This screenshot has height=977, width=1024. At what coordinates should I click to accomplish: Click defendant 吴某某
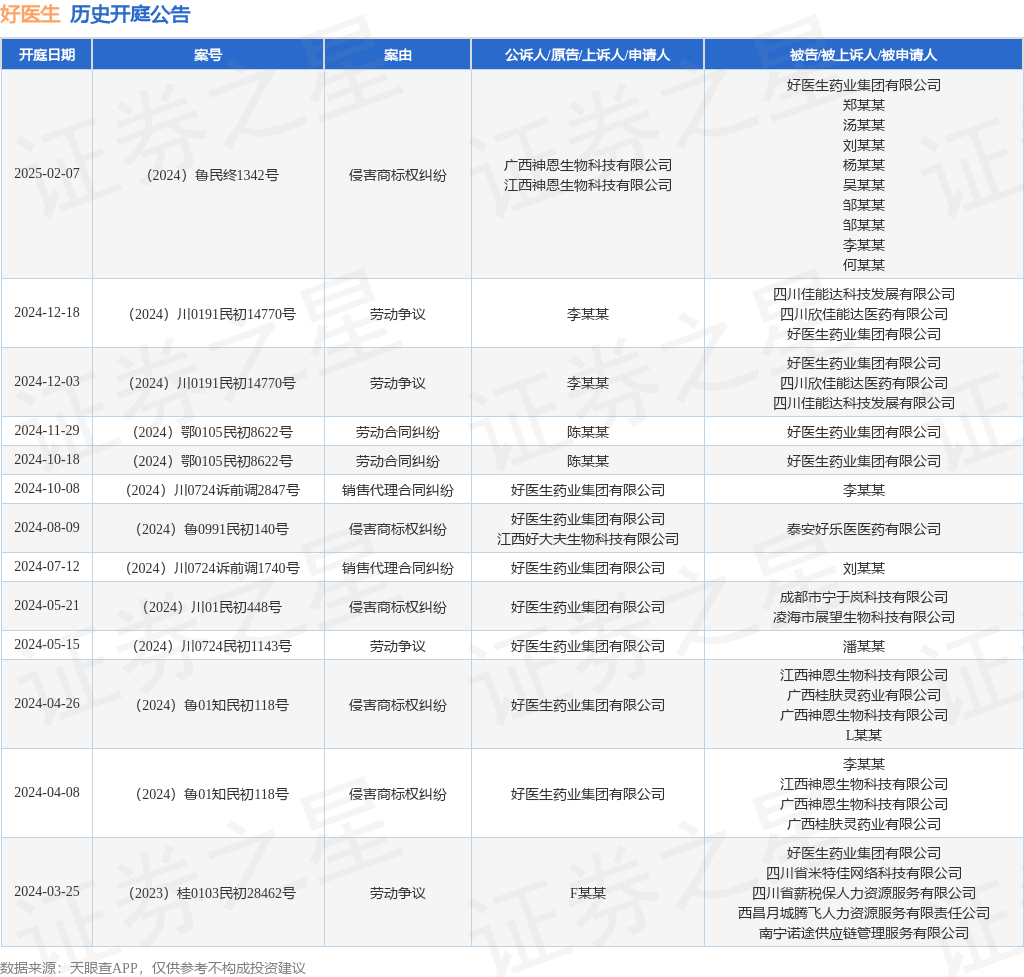pos(863,185)
